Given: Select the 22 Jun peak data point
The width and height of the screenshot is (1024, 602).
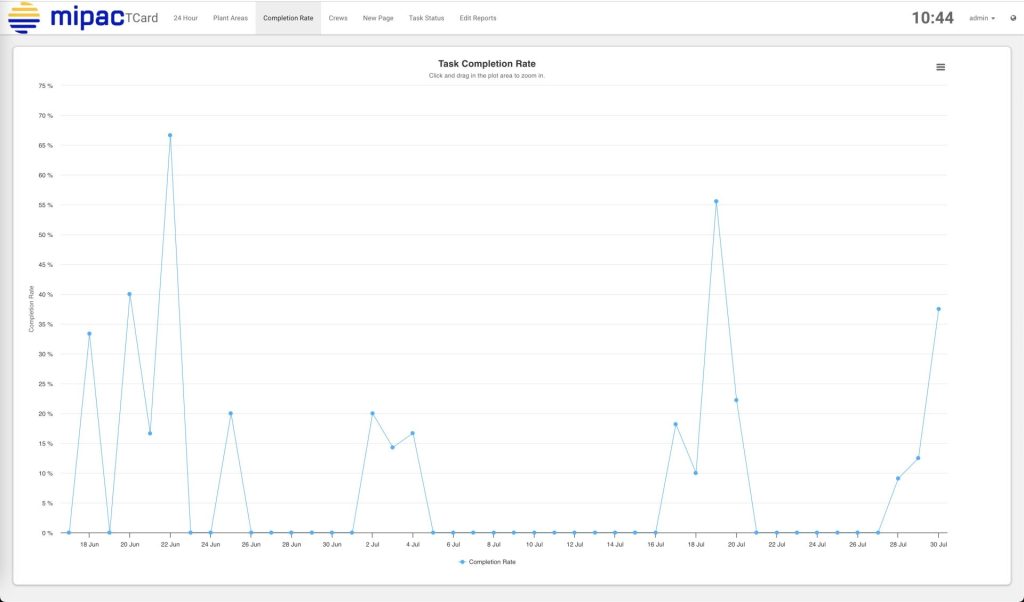Looking at the screenshot, I should [x=170, y=135].
